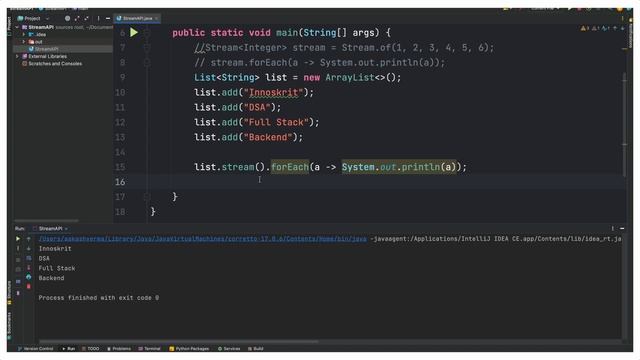Run main method from green gutter arrow
Image resolution: width=640 pixels, height=360 pixels.
[x=134, y=32]
